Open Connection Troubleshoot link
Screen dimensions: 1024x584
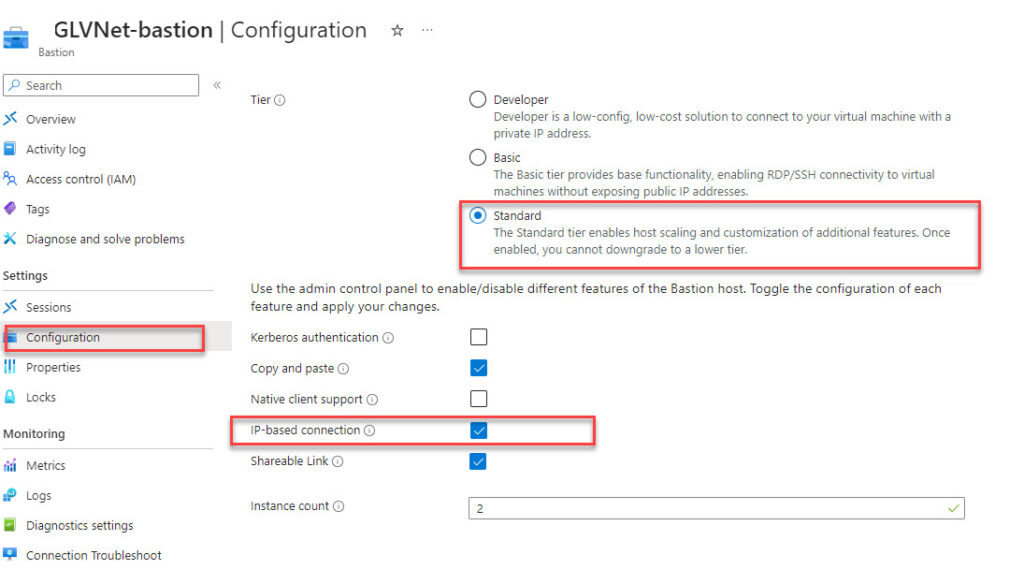pos(93,555)
